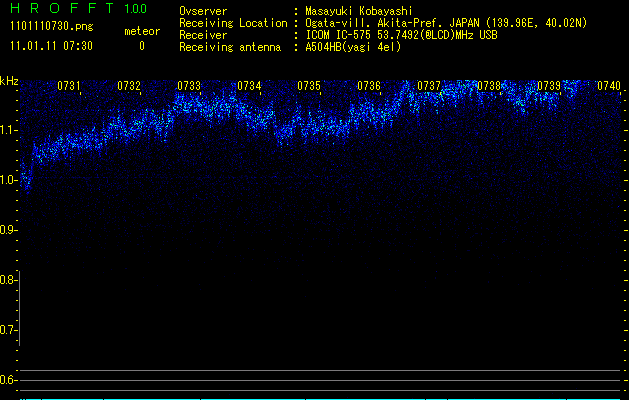
Task: Click the 1101110730.png file name
Action: [x=43, y=27]
